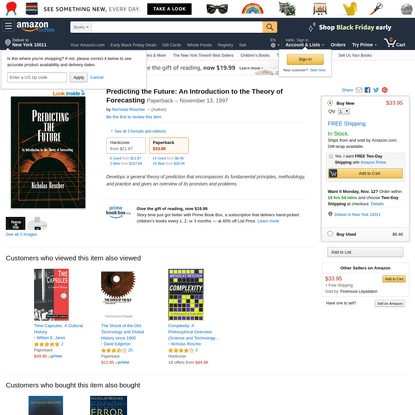The height and width of the screenshot is (415, 415).
Task: Select the Buy Used radio button
Action: click(x=330, y=234)
